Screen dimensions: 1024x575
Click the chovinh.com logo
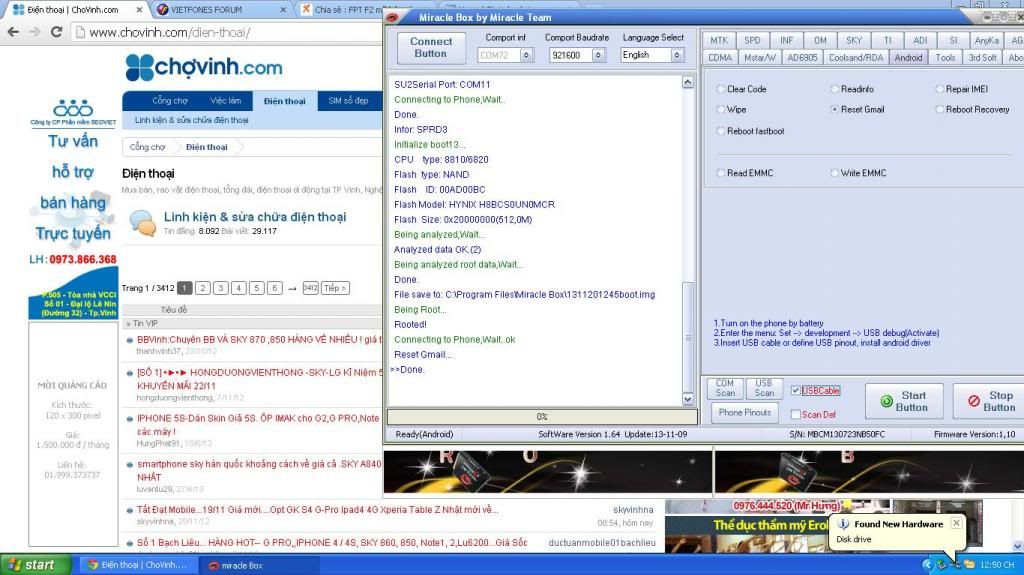204,67
